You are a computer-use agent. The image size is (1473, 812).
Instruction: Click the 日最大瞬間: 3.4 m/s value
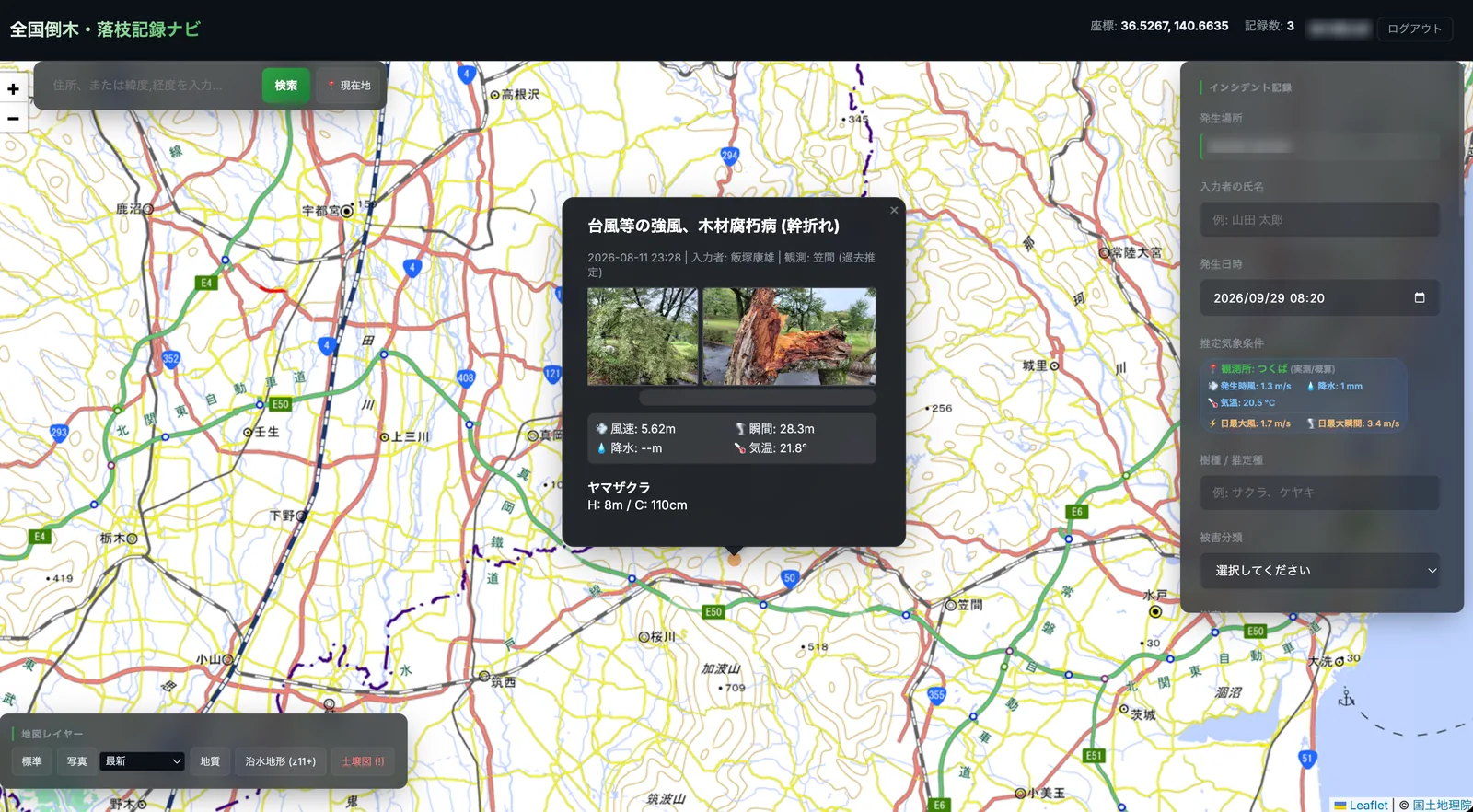[1353, 423]
